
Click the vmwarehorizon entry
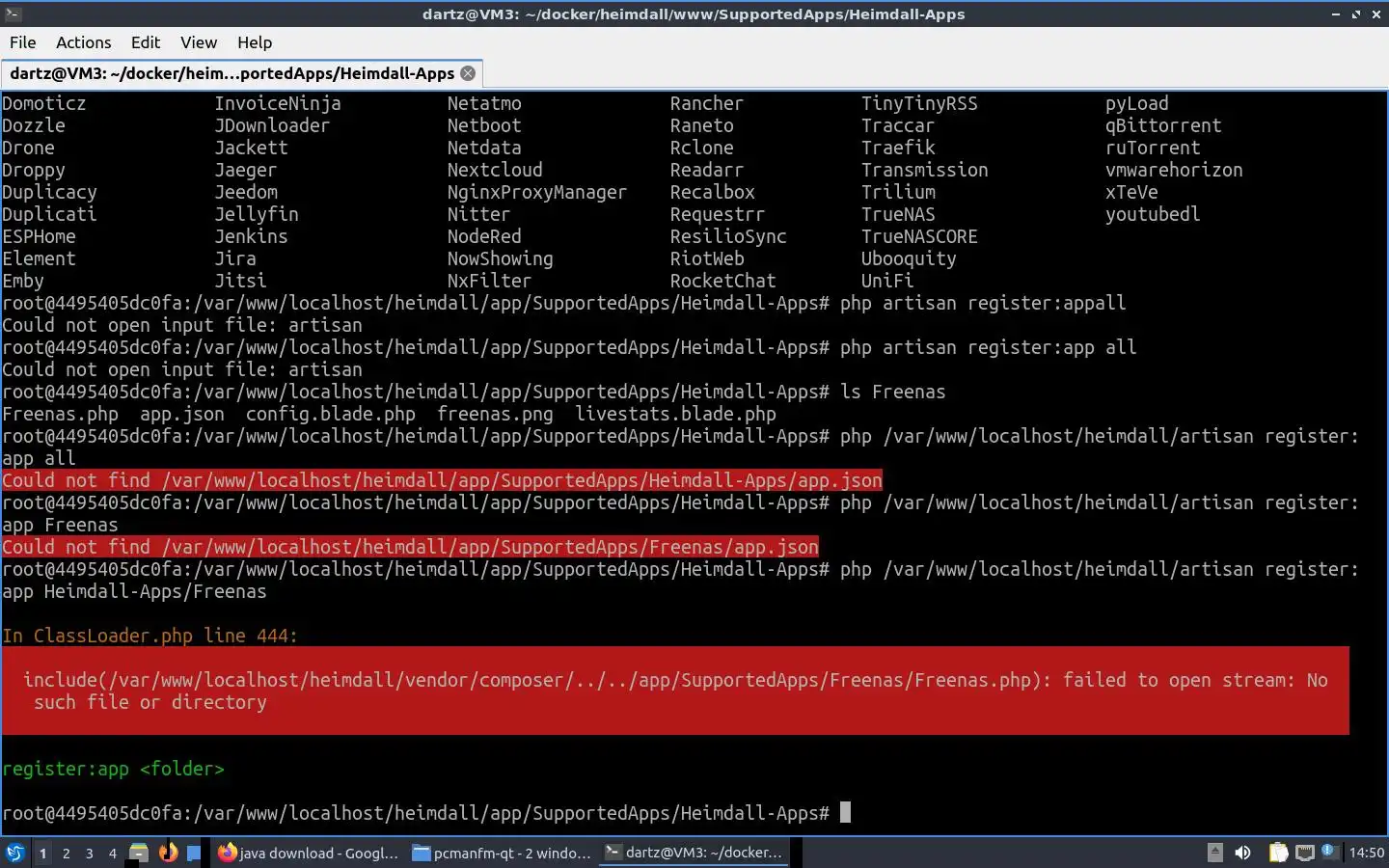coord(1174,170)
